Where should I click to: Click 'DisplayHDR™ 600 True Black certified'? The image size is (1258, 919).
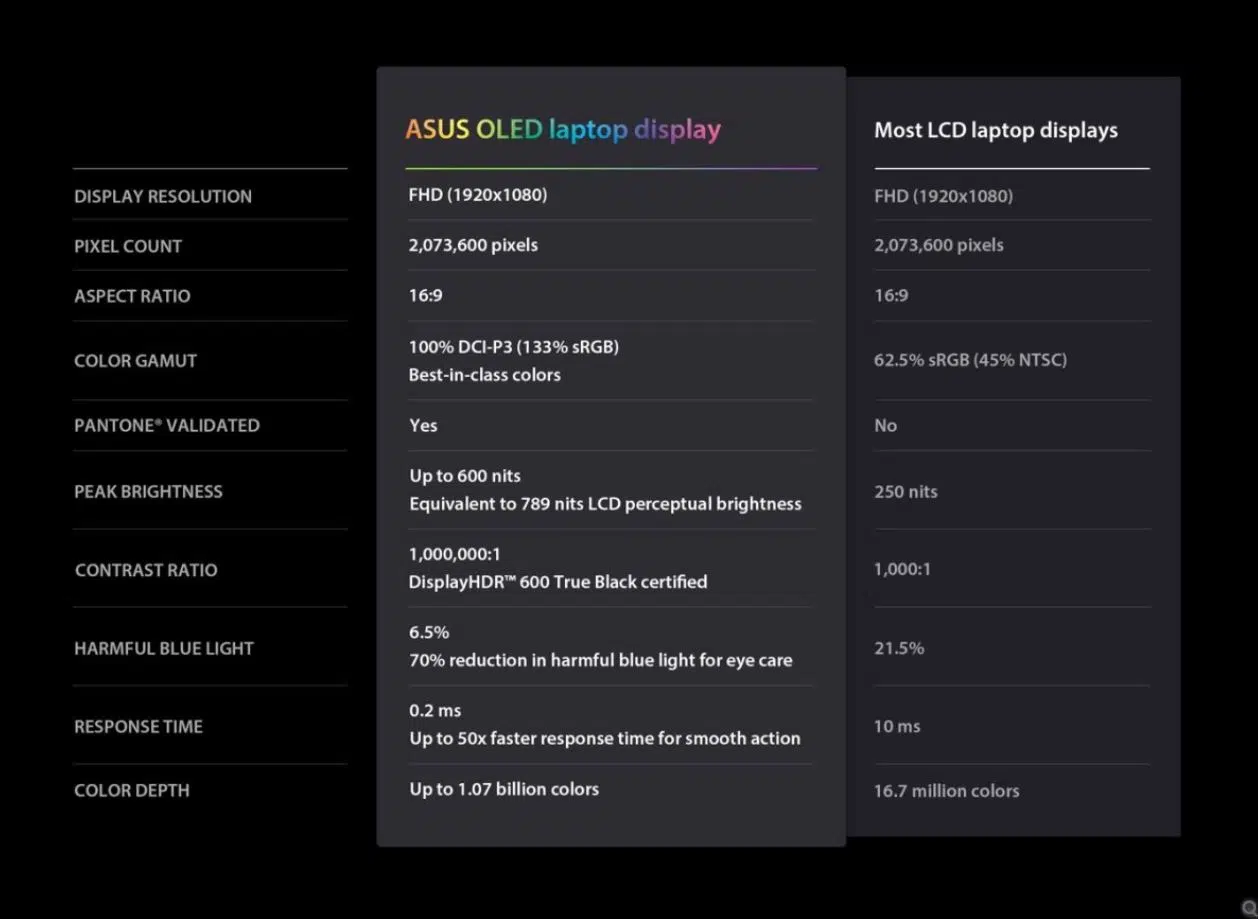pyautogui.click(x=558, y=582)
